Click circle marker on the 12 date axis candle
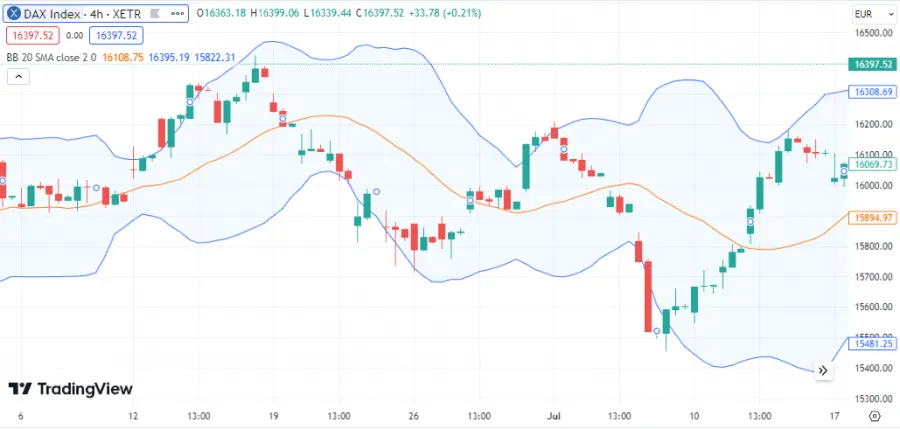 97,188
